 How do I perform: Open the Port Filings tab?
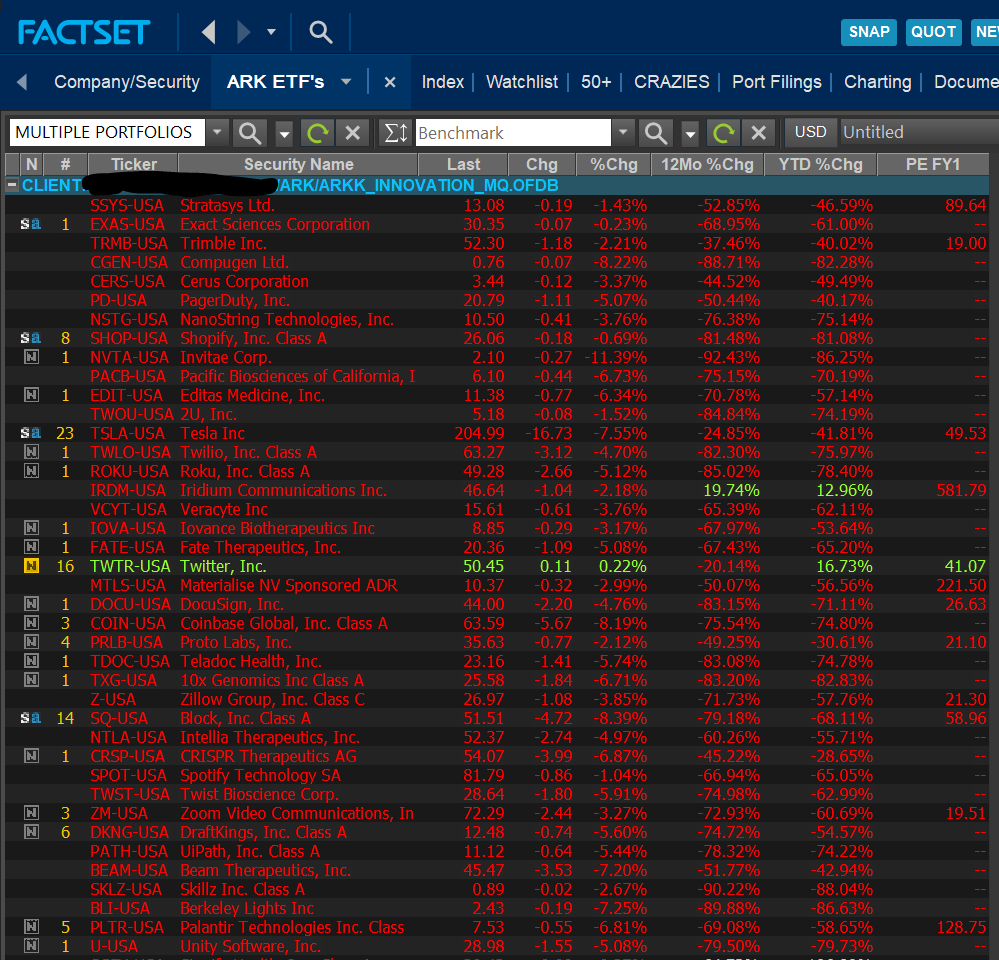(777, 82)
